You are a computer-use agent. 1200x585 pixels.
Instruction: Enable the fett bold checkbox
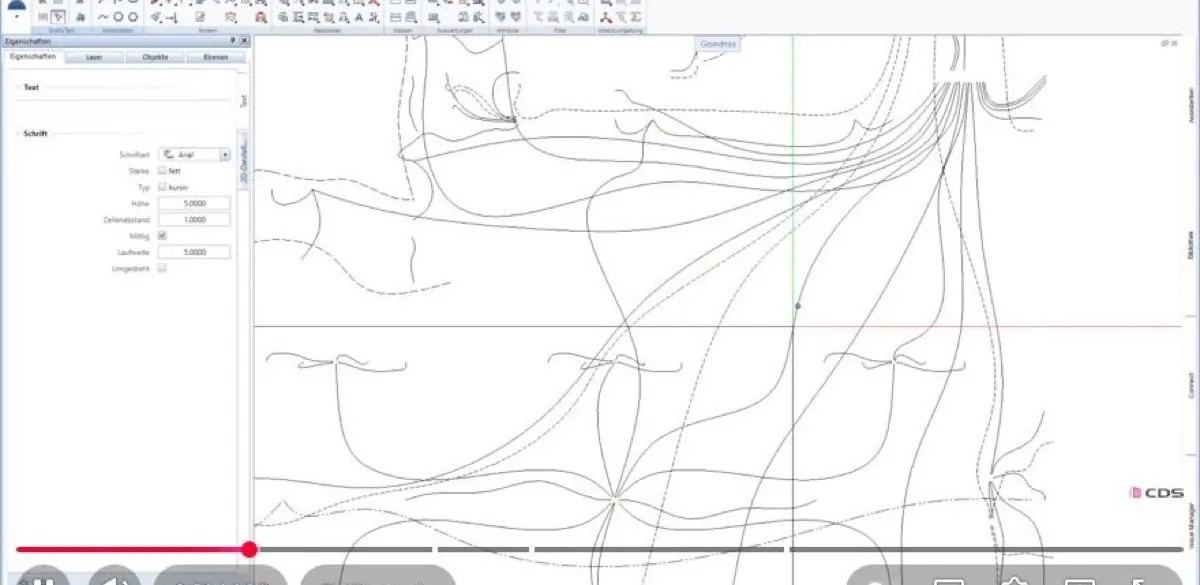click(162, 171)
